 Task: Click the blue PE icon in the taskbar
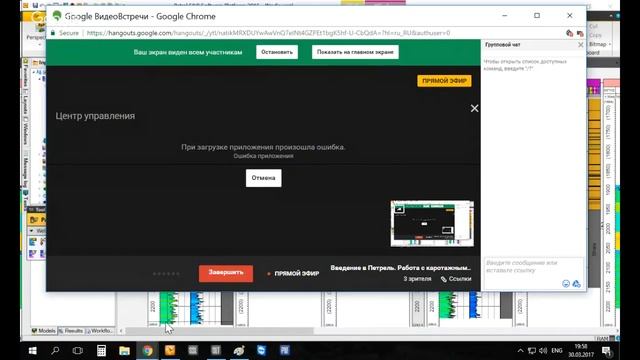284,351
